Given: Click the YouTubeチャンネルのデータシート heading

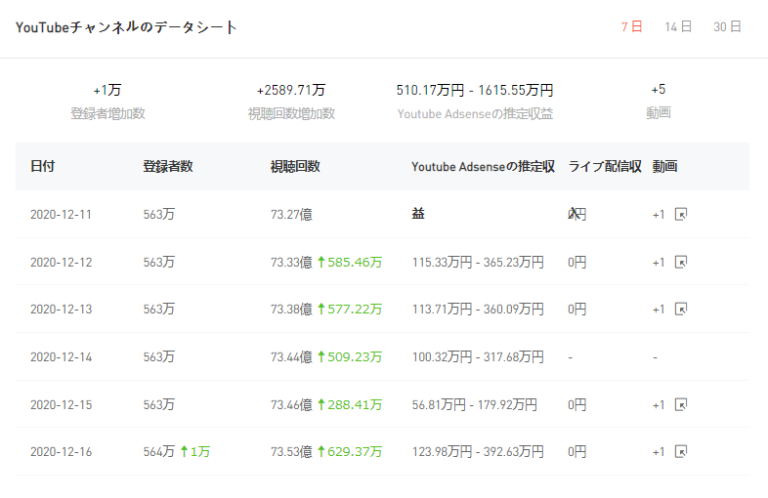Looking at the screenshot, I should point(127,27).
